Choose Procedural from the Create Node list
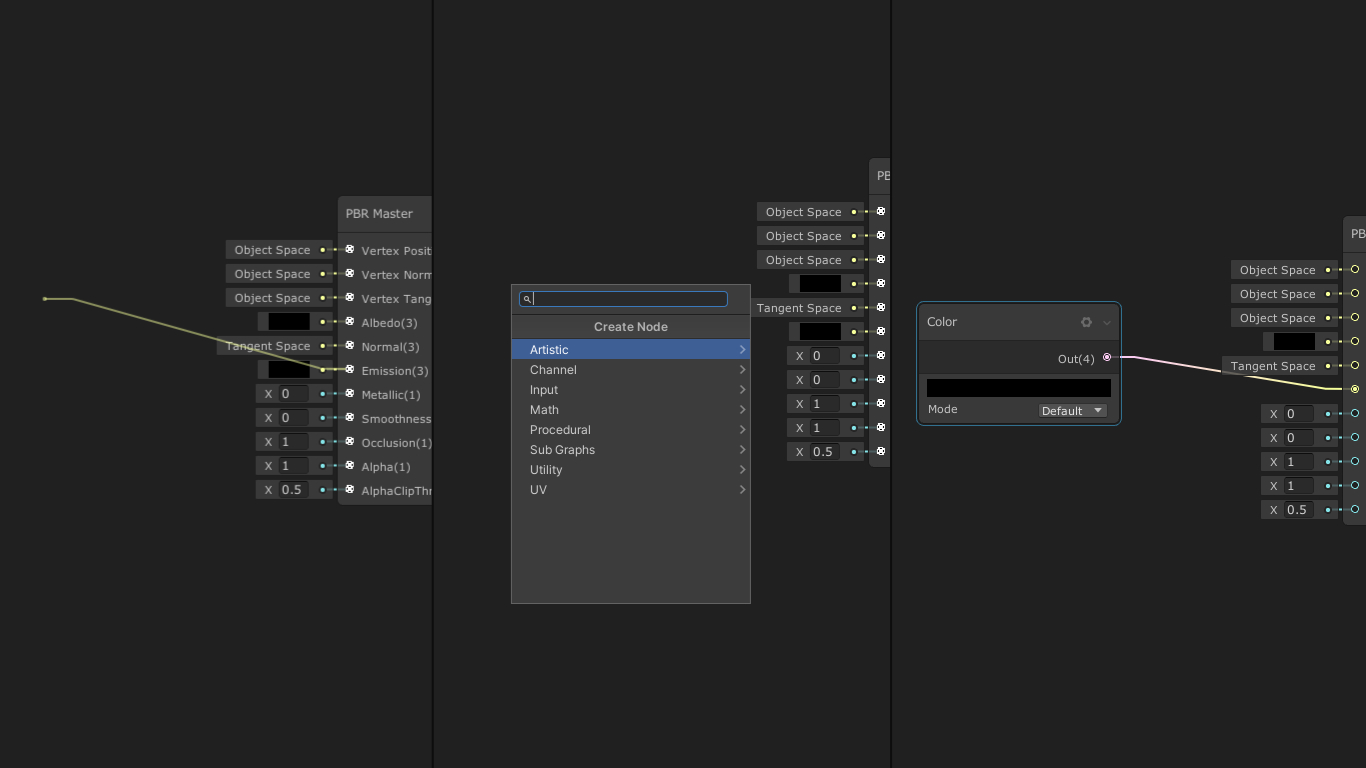 (x=560, y=430)
